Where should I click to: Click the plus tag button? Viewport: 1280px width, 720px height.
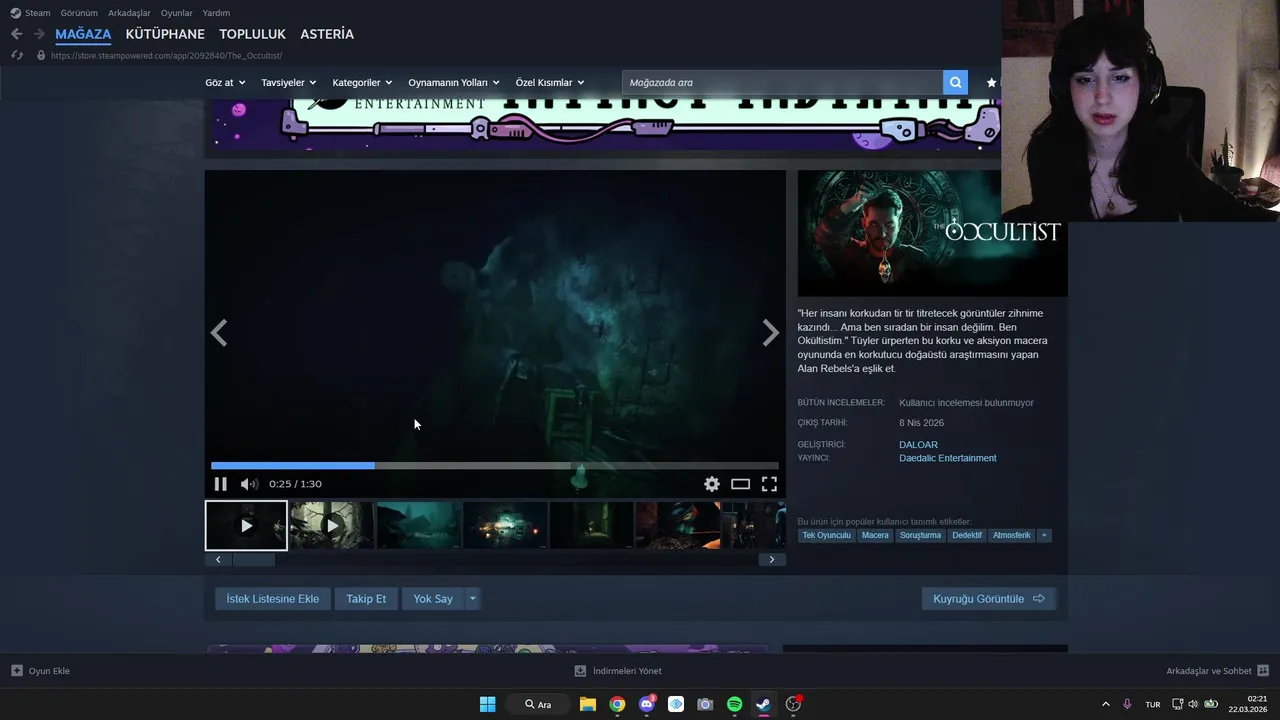pos(1044,536)
